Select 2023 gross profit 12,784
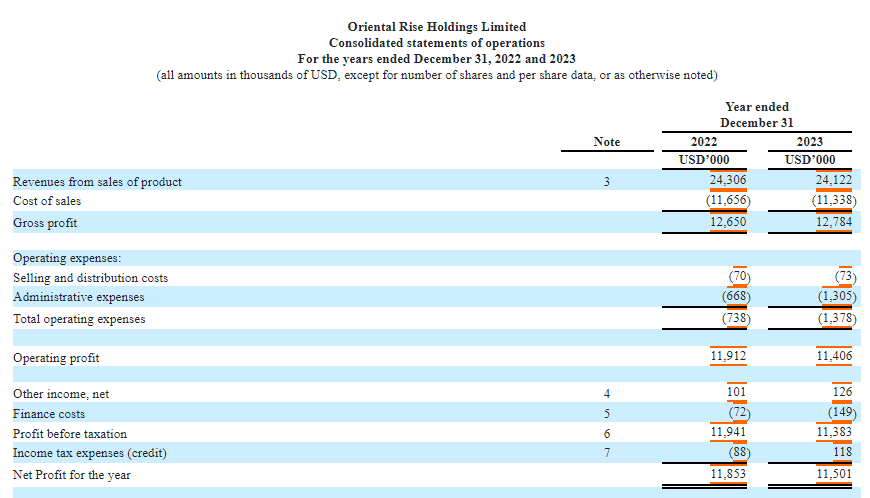This screenshot has width=870, height=498. [x=833, y=222]
